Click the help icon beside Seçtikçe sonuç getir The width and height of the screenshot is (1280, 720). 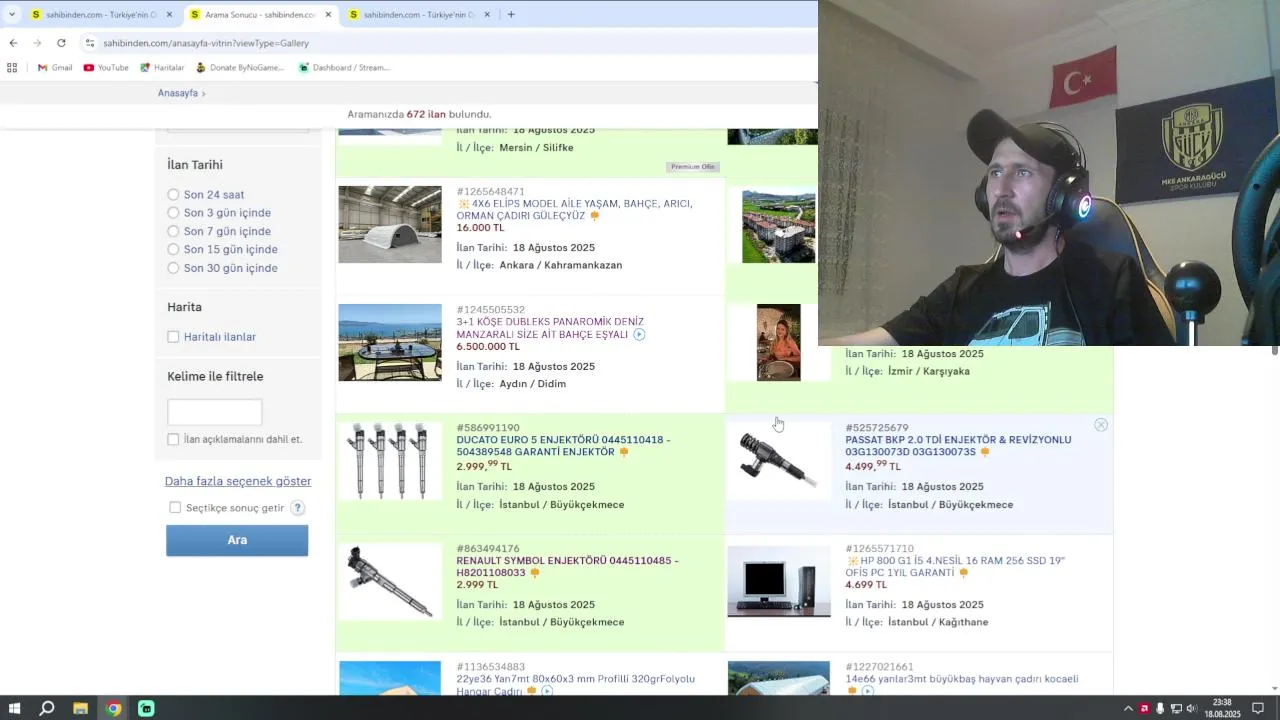pos(297,508)
